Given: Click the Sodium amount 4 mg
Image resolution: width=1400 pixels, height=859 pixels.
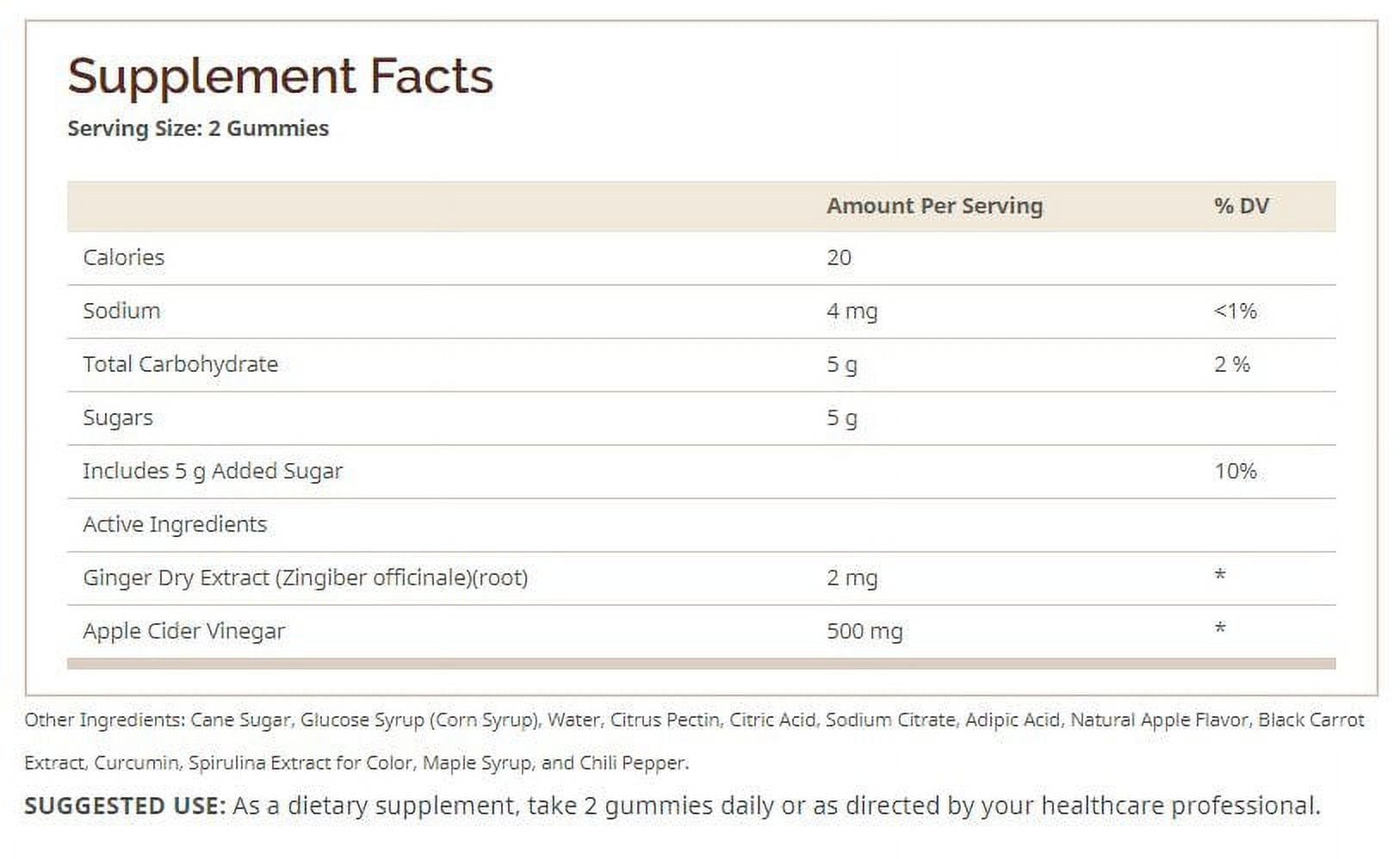Looking at the screenshot, I should point(852,311).
